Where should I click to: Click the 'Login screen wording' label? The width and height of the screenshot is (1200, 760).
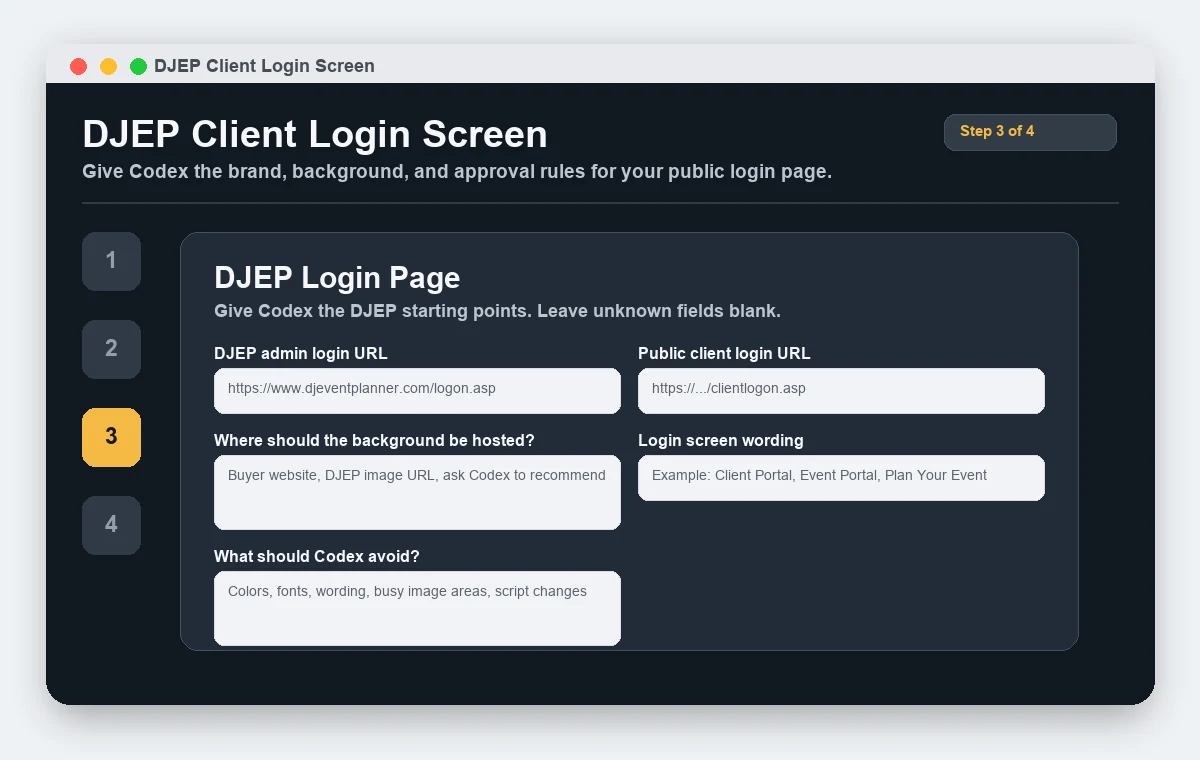[x=721, y=440]
